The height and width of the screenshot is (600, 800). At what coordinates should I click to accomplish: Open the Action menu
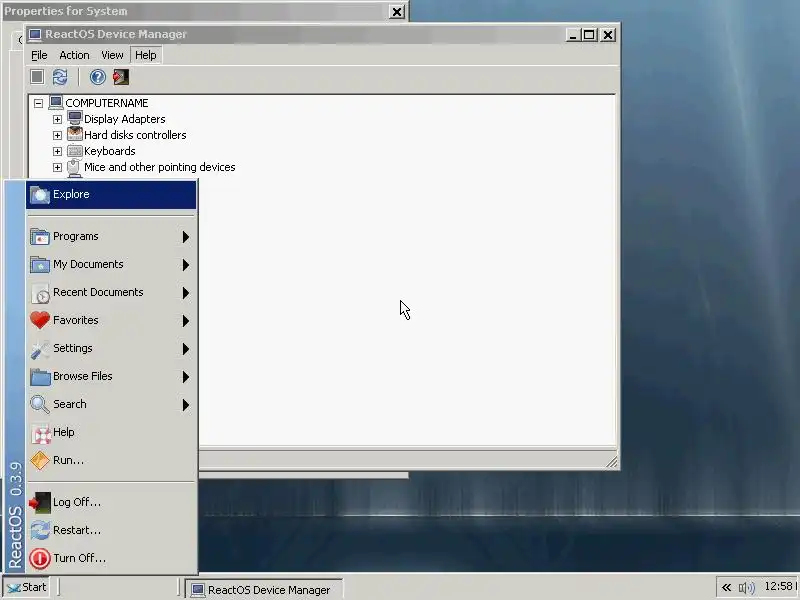[74, 55]
